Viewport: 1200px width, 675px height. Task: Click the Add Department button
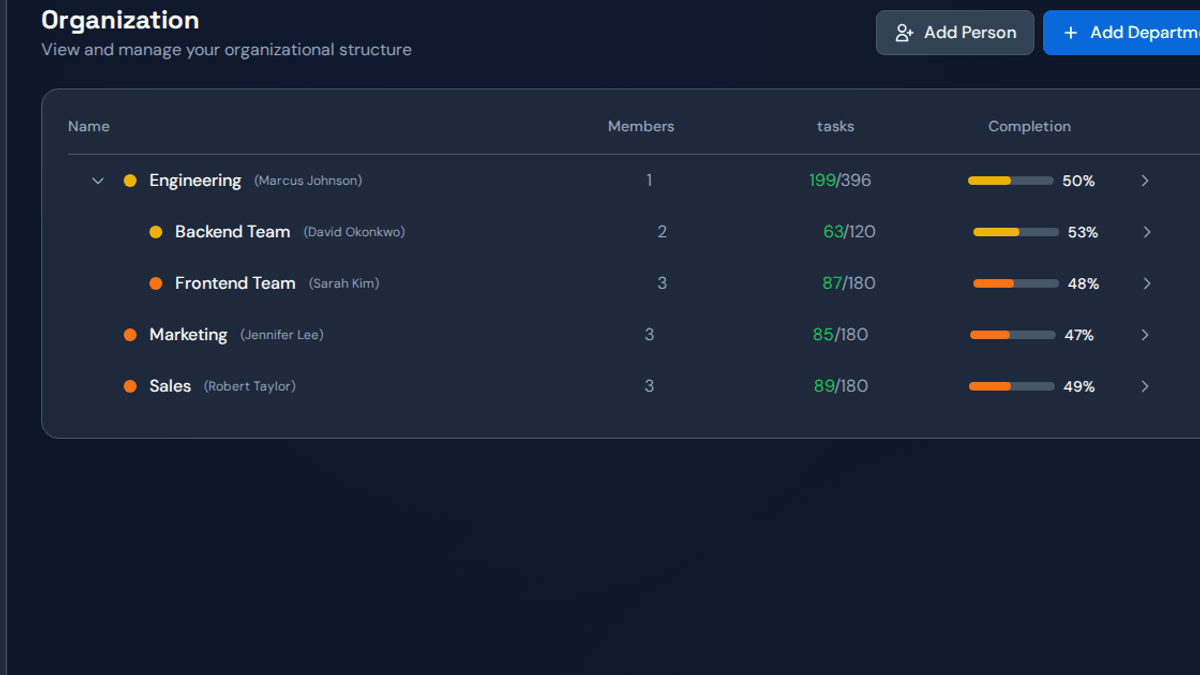pos(1121,33)
